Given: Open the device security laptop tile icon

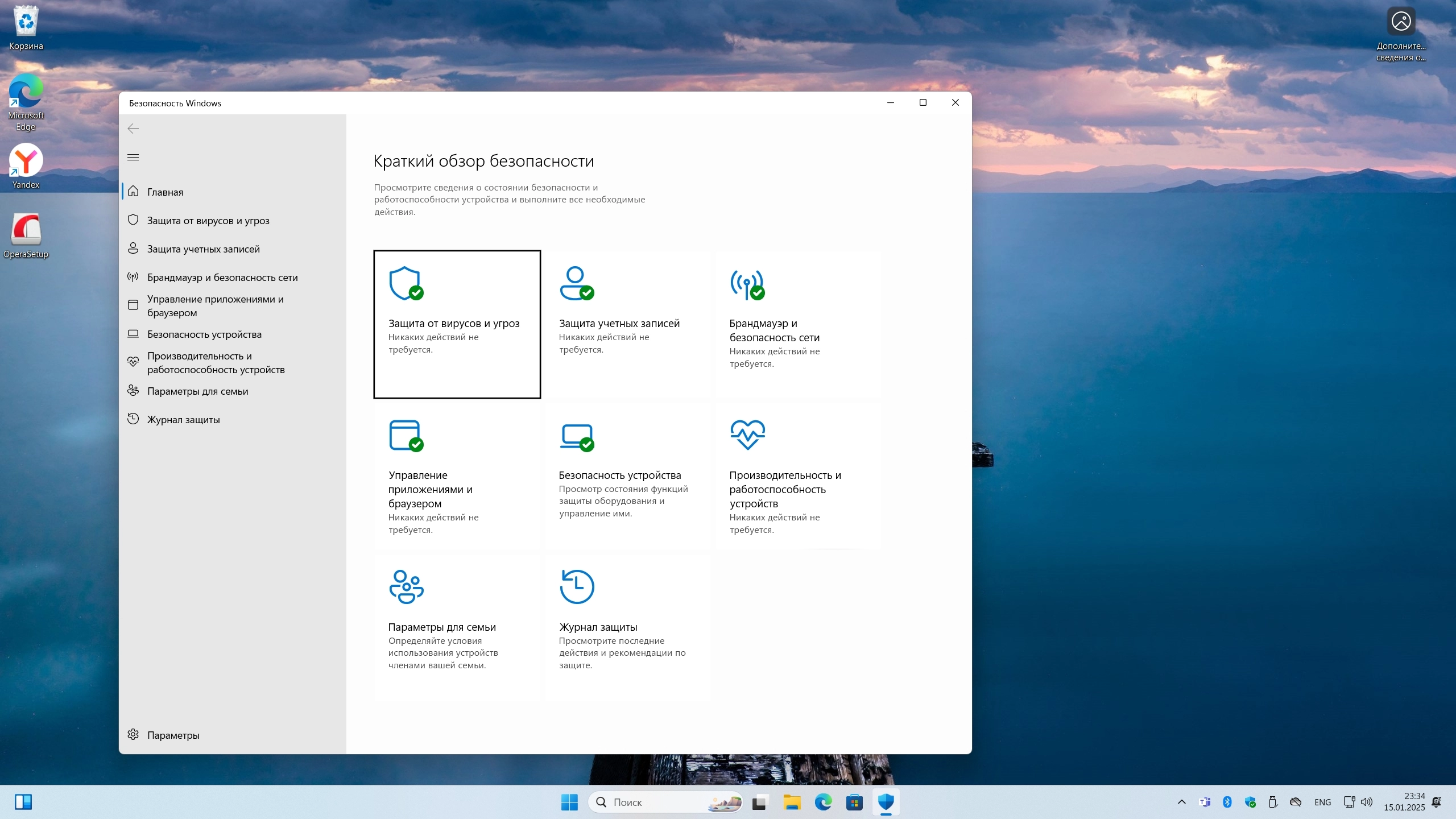Looking at the screenshot, I should click(576, 436).
